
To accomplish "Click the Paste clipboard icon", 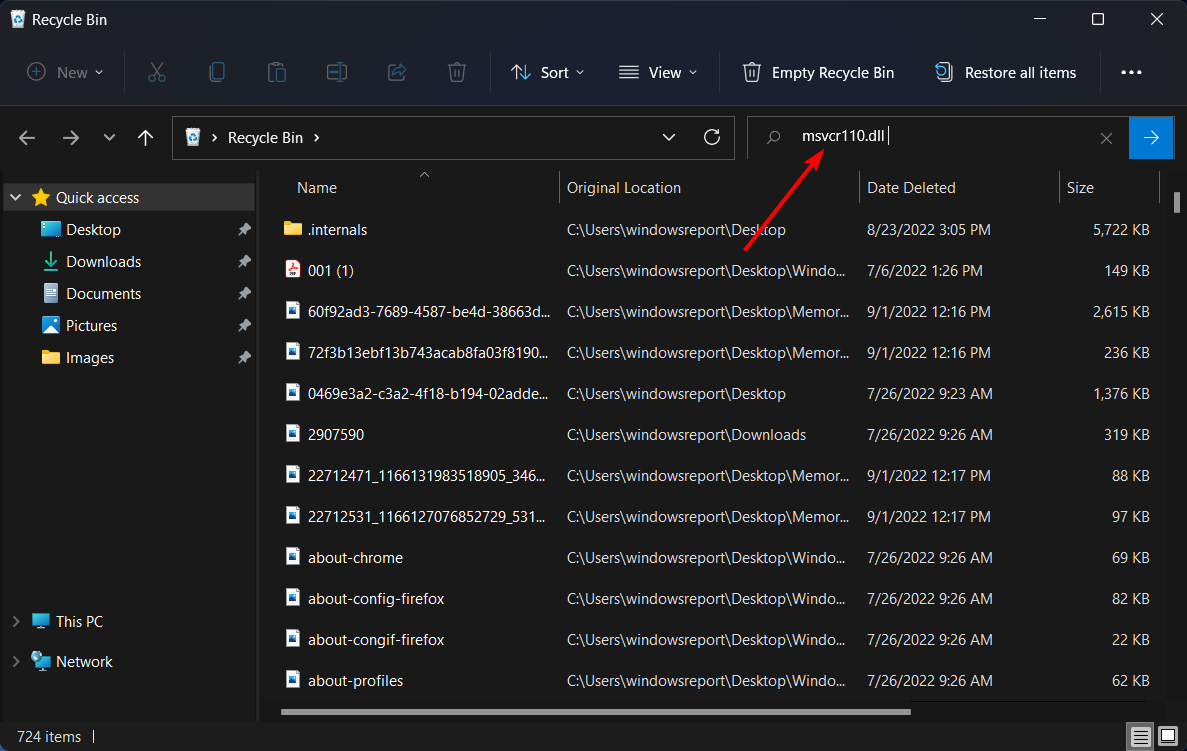I will pyautogui.click(x=277, y=72).
